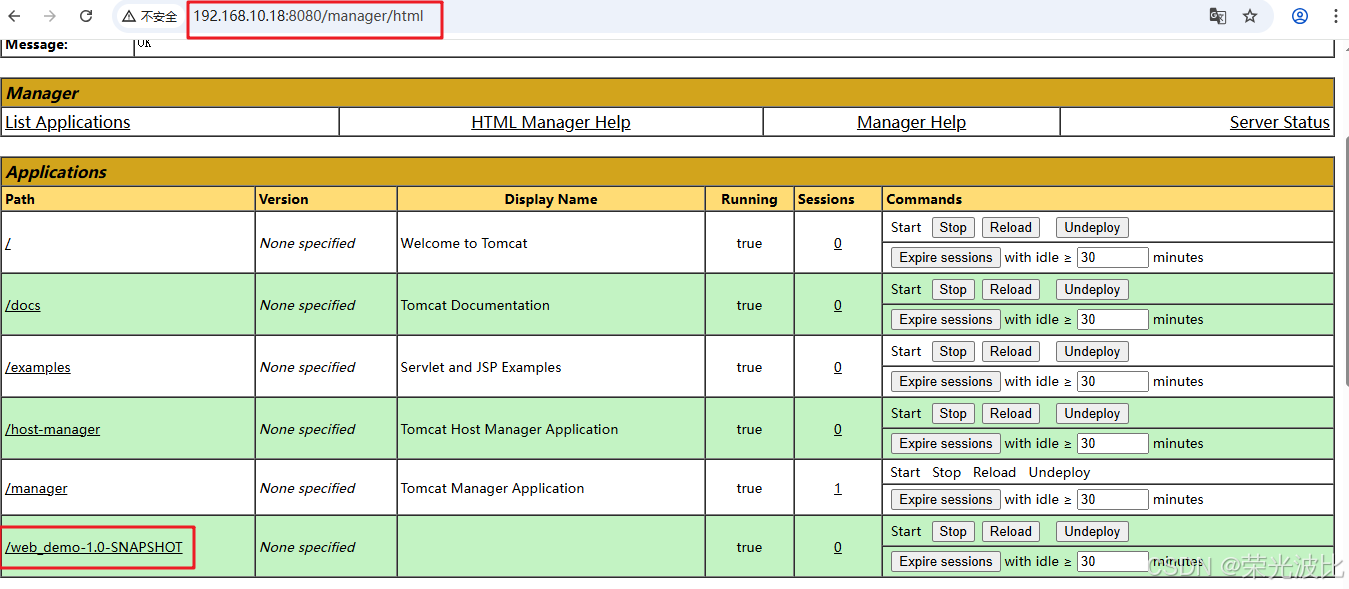The height and width of the screenshot is (589, 1349).
Task: View sessions count for root application
Action: point(838,243)
